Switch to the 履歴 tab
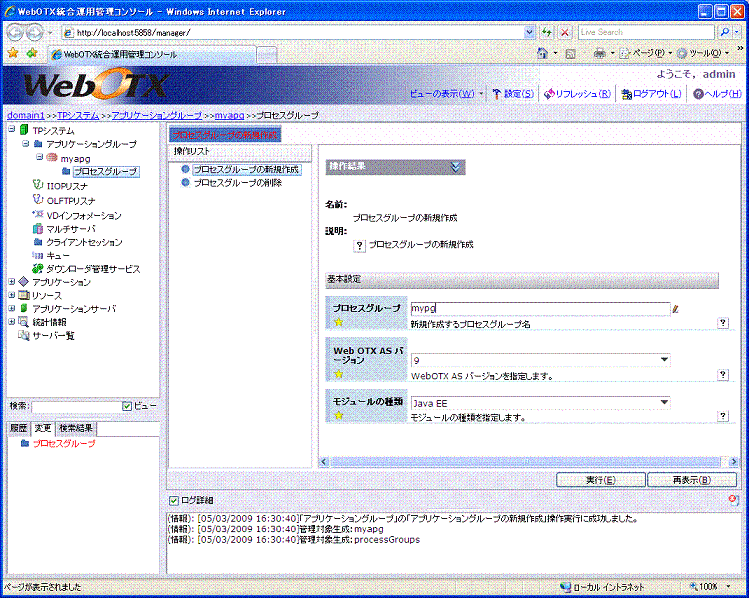749x598 pixels. click(19, 428)
